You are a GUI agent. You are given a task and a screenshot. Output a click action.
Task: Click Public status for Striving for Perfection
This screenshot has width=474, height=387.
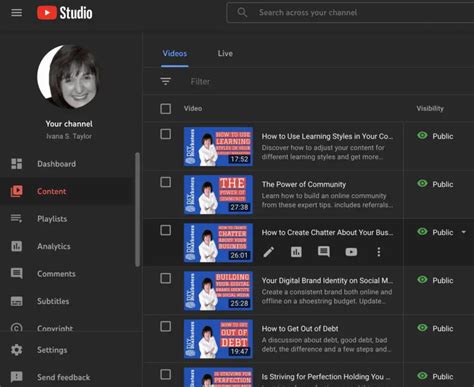(x=443, y=376)
